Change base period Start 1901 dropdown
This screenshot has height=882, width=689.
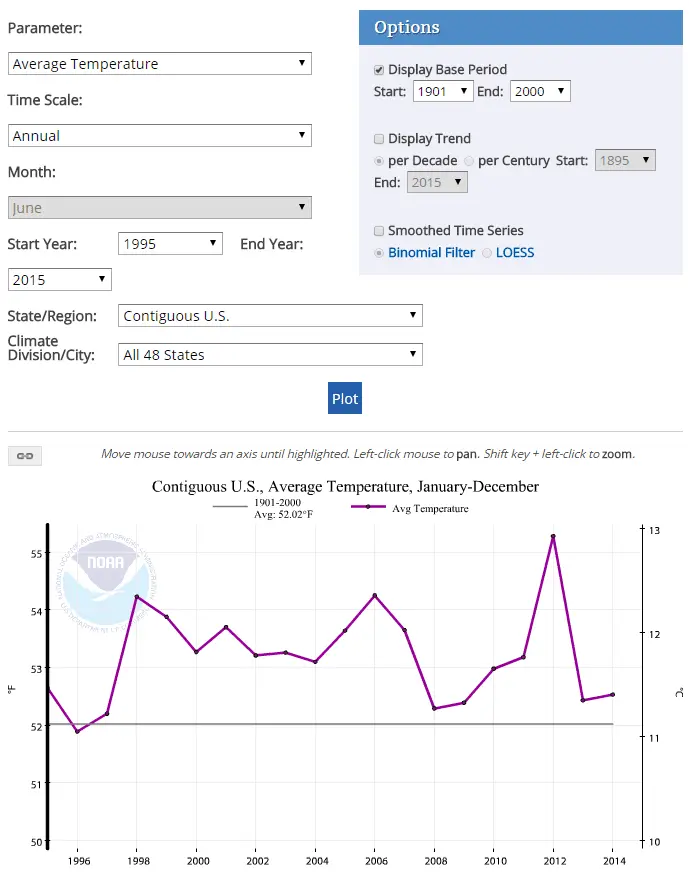[x=443, y=92]
